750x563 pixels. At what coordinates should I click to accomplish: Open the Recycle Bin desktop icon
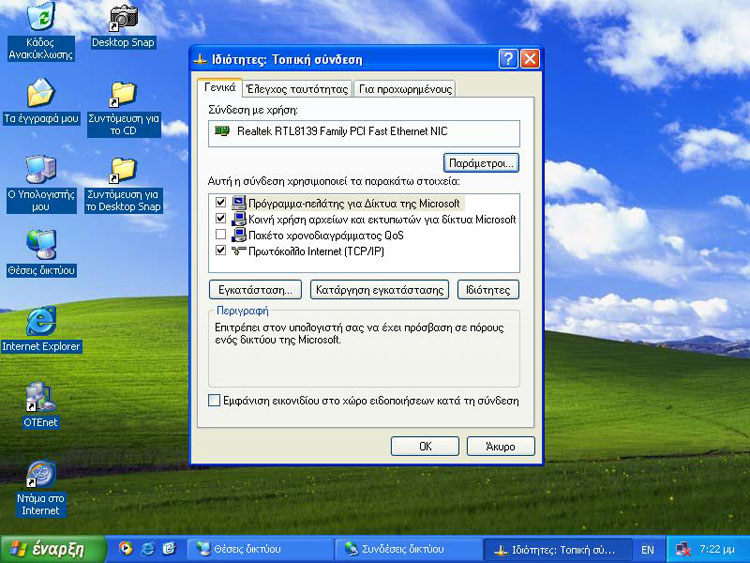pyautogui.click(x=41, y=16)
